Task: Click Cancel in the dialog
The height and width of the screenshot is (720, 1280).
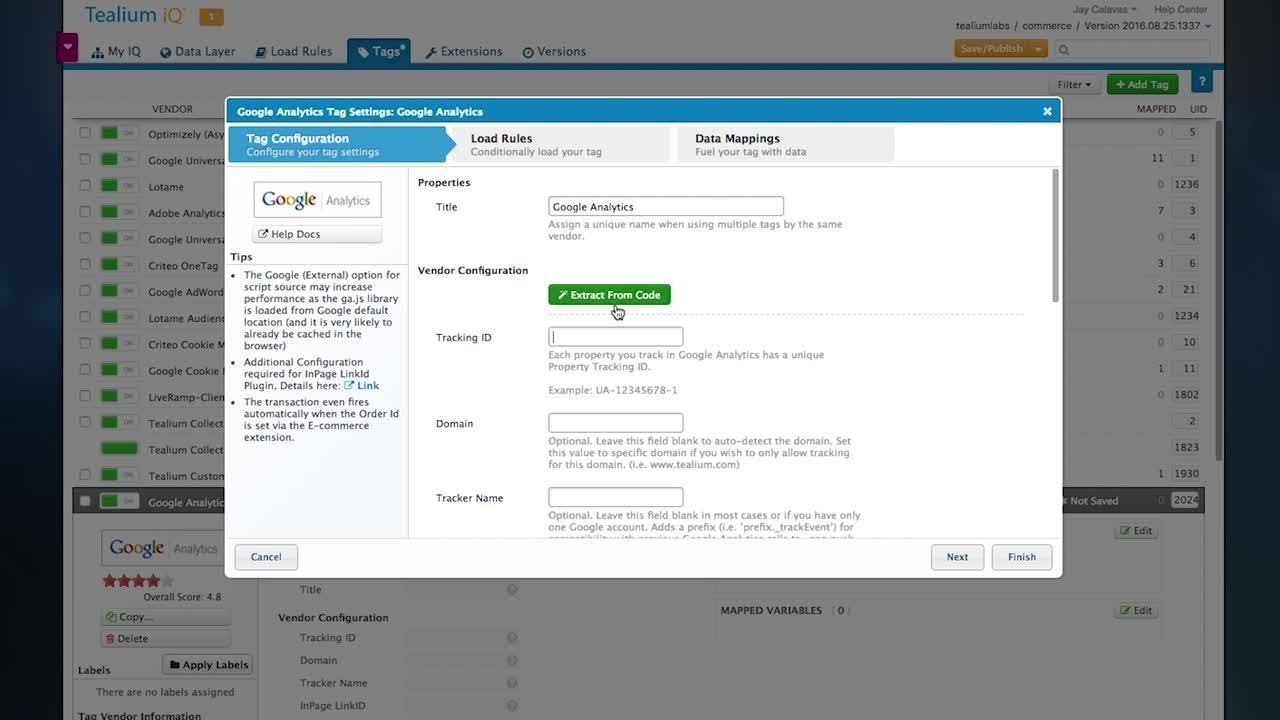Action: pyautogui.click(x=266, y=557)
